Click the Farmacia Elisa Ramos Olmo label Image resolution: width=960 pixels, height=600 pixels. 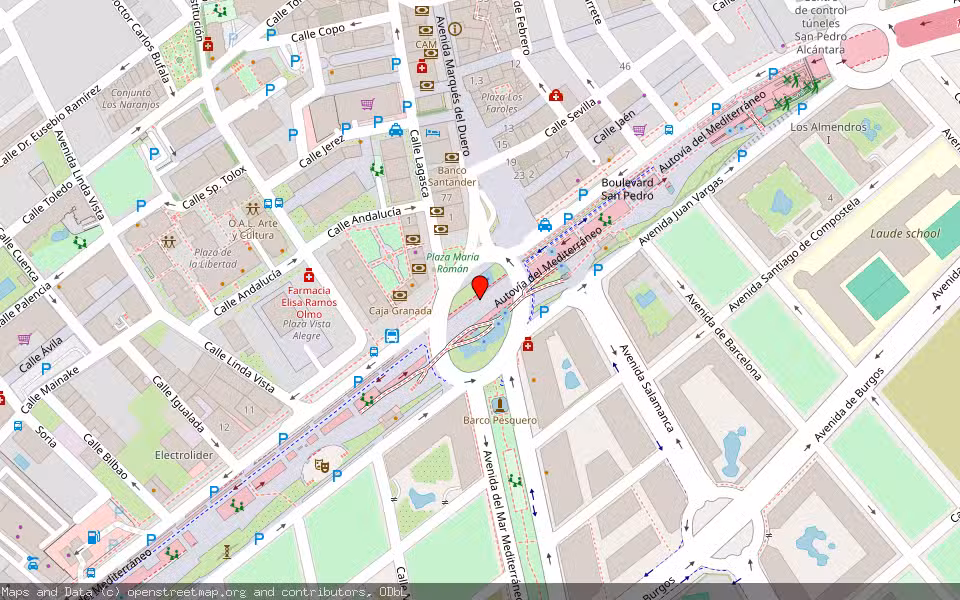click(309, 302)
